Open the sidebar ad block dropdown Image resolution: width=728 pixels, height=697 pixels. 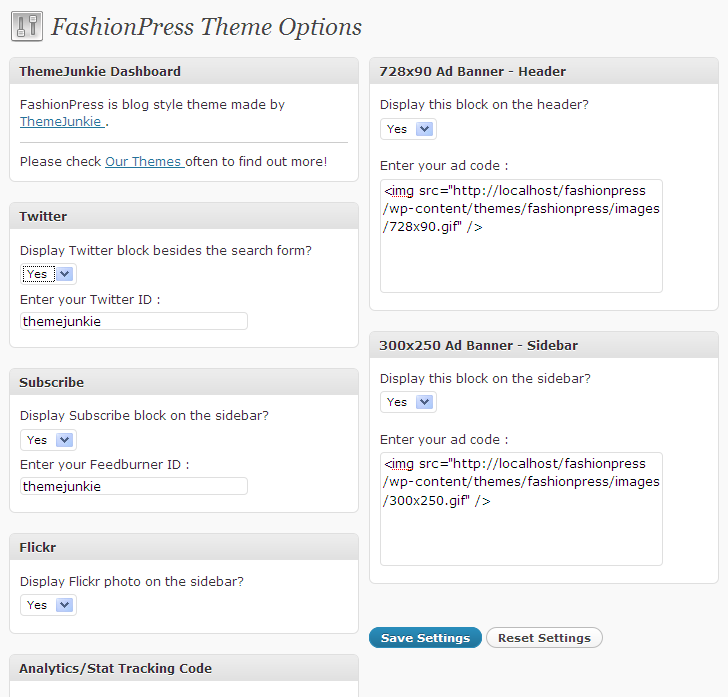click(x=408, y=402)
